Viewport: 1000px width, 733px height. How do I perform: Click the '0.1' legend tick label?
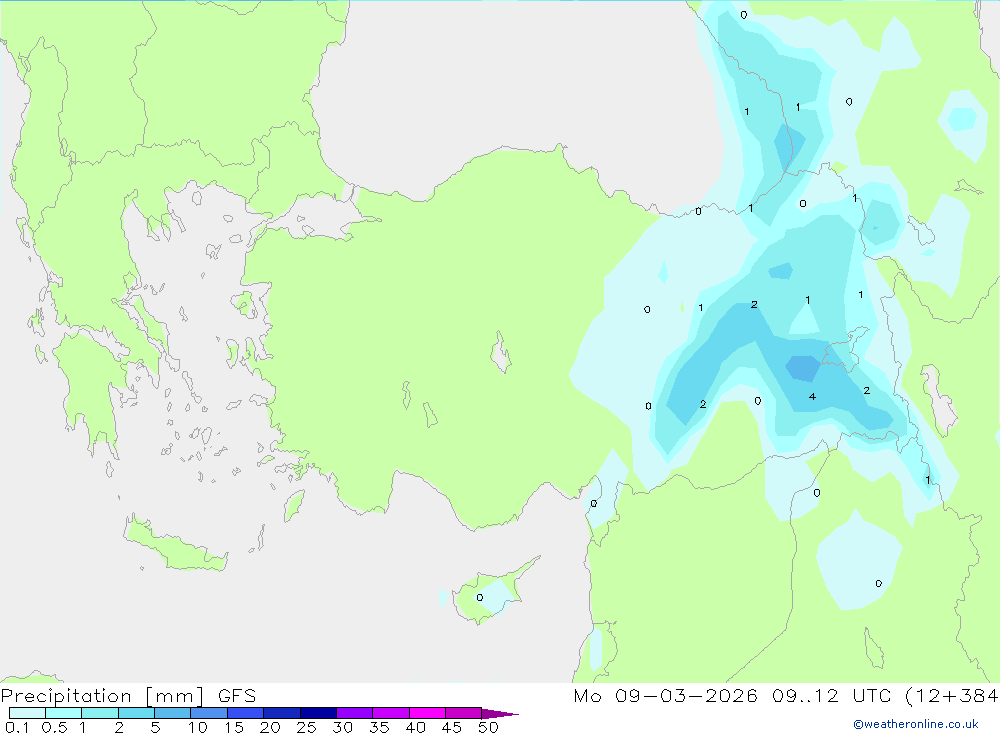(x=17, y=727)
